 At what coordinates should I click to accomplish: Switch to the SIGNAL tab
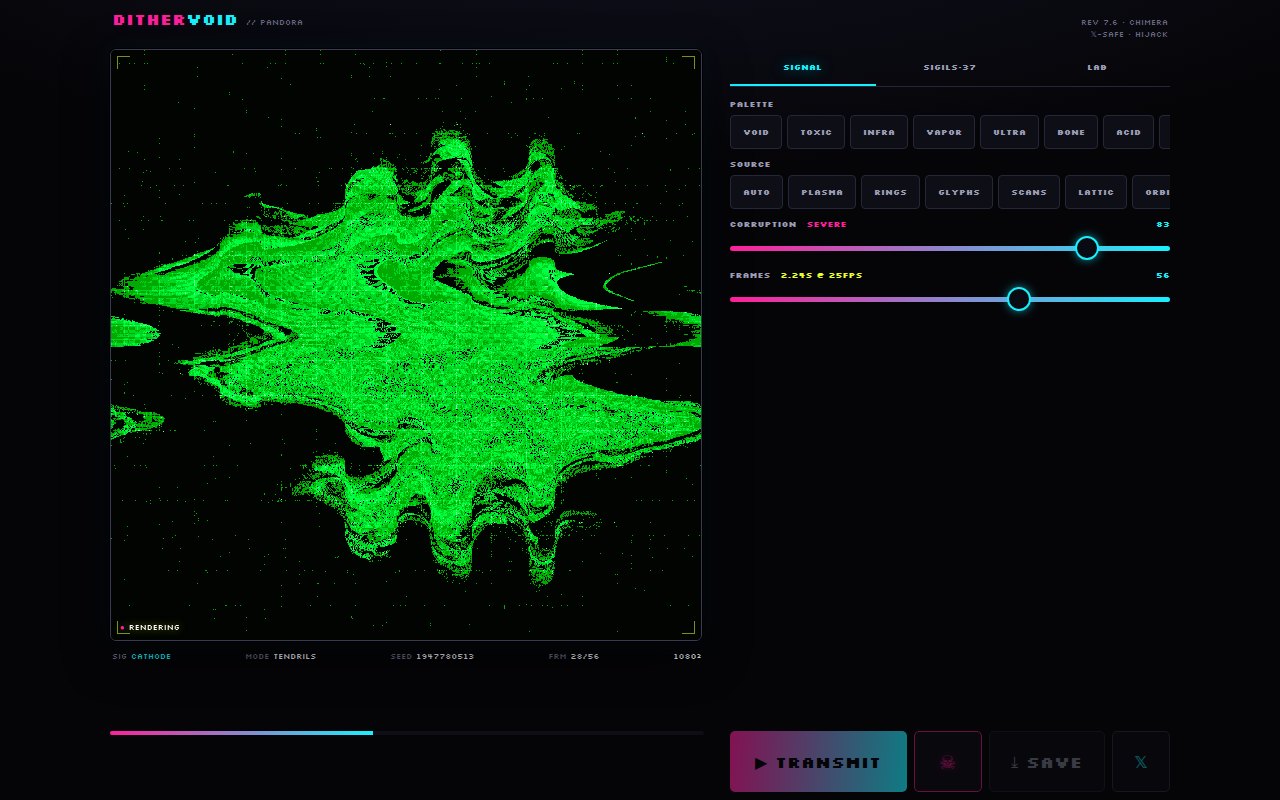pos(803,68)
